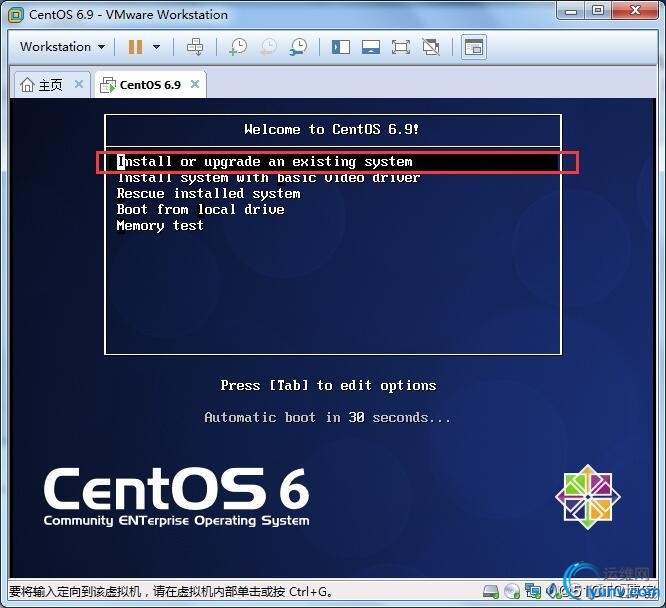The width and height of the screenshot is (666, 608).
Task: Send Ctrl+Alt+Del to the virtual machine
Action: (x=195, y=47)
